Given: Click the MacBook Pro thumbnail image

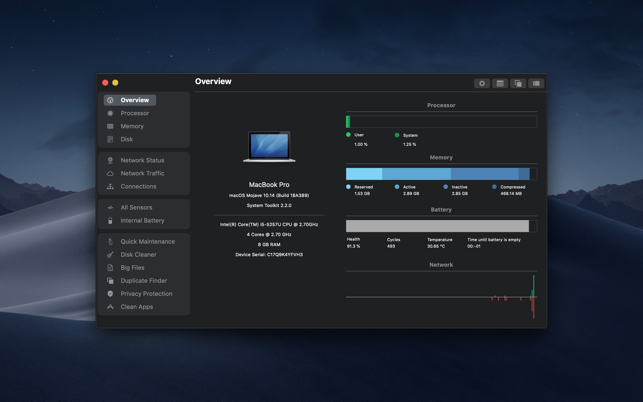Looking at the screenshot, I should tap(269, 147).
